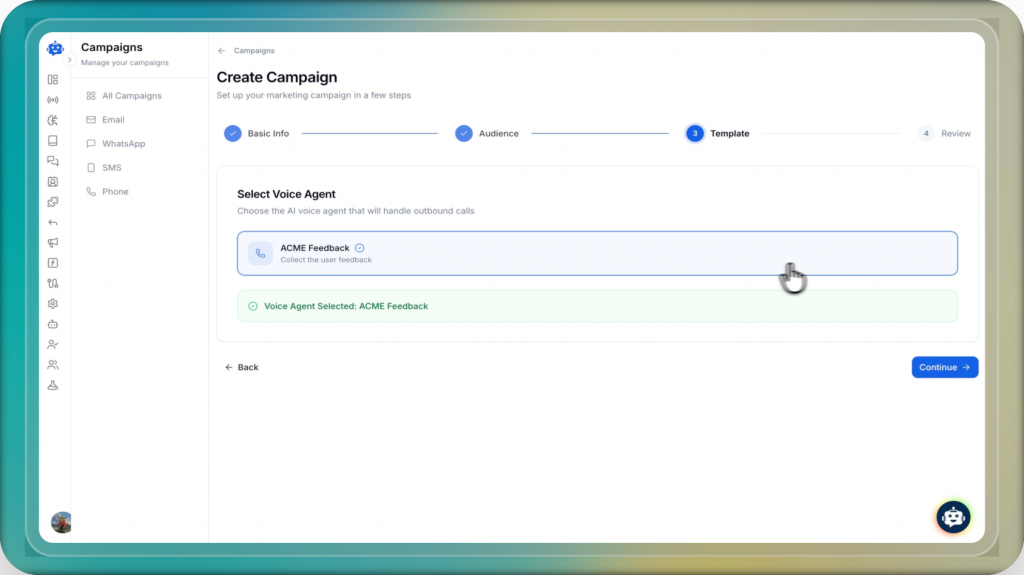
Task: Open the dashboard layout icon in sidebar
Action: coord(53,79)
